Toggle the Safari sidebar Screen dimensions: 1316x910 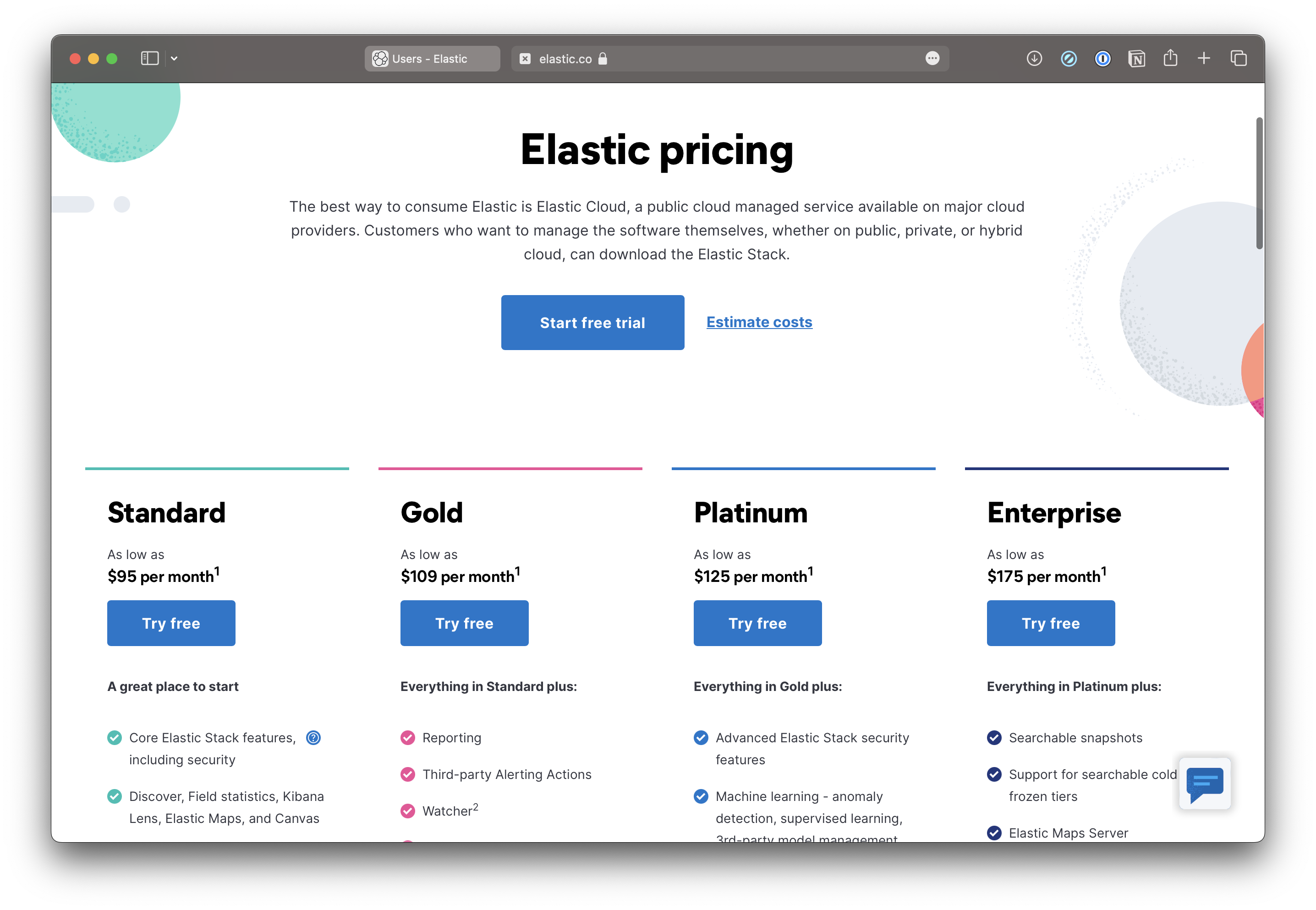click(x=149, y=58)
